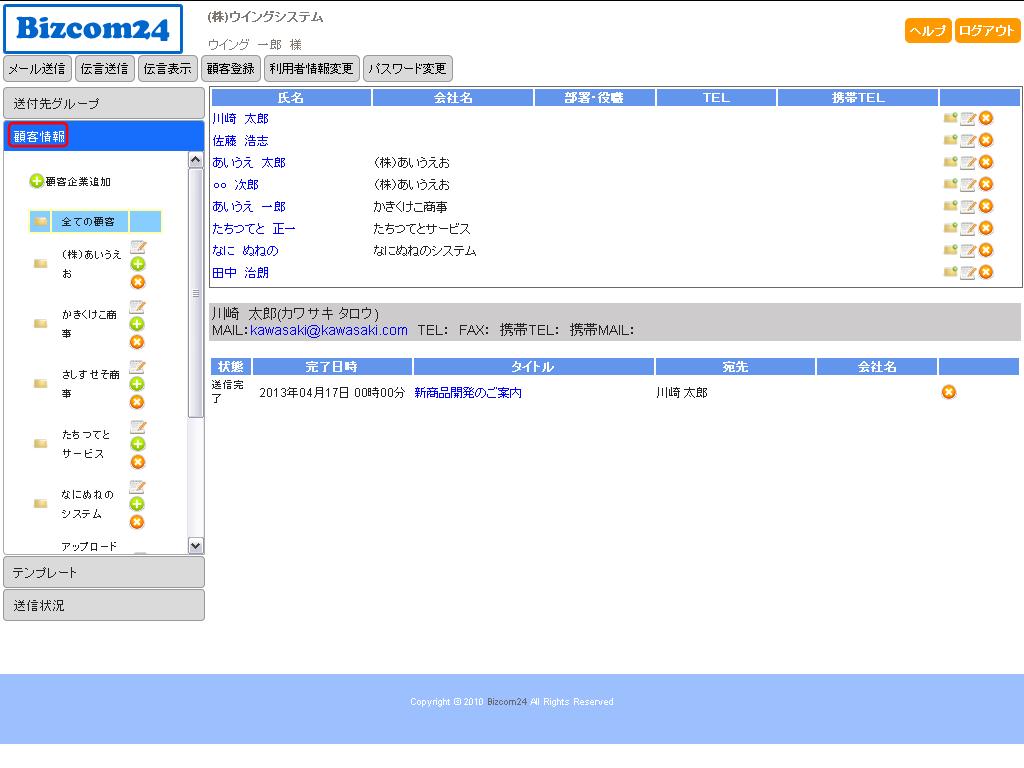Click add-to-group folder icon for 田中 治朗
Screen dimensions: 1024x768
[950, 272]
